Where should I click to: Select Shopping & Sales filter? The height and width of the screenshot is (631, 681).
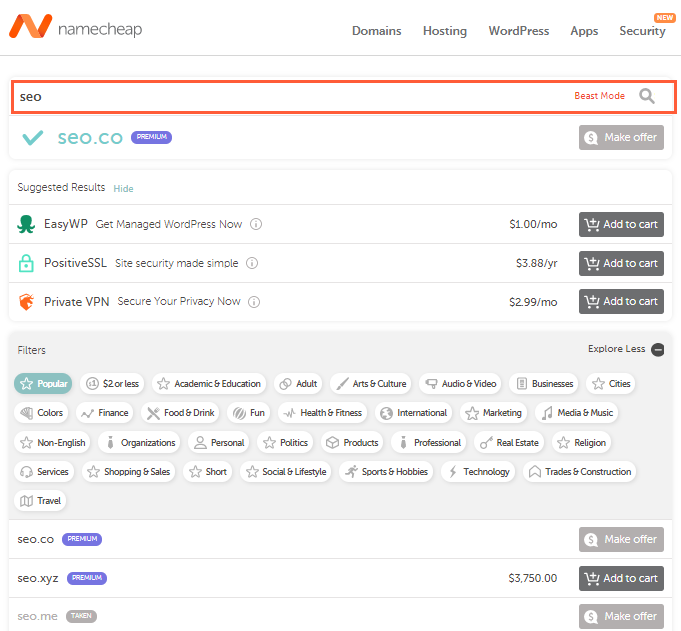pos(129,472)
